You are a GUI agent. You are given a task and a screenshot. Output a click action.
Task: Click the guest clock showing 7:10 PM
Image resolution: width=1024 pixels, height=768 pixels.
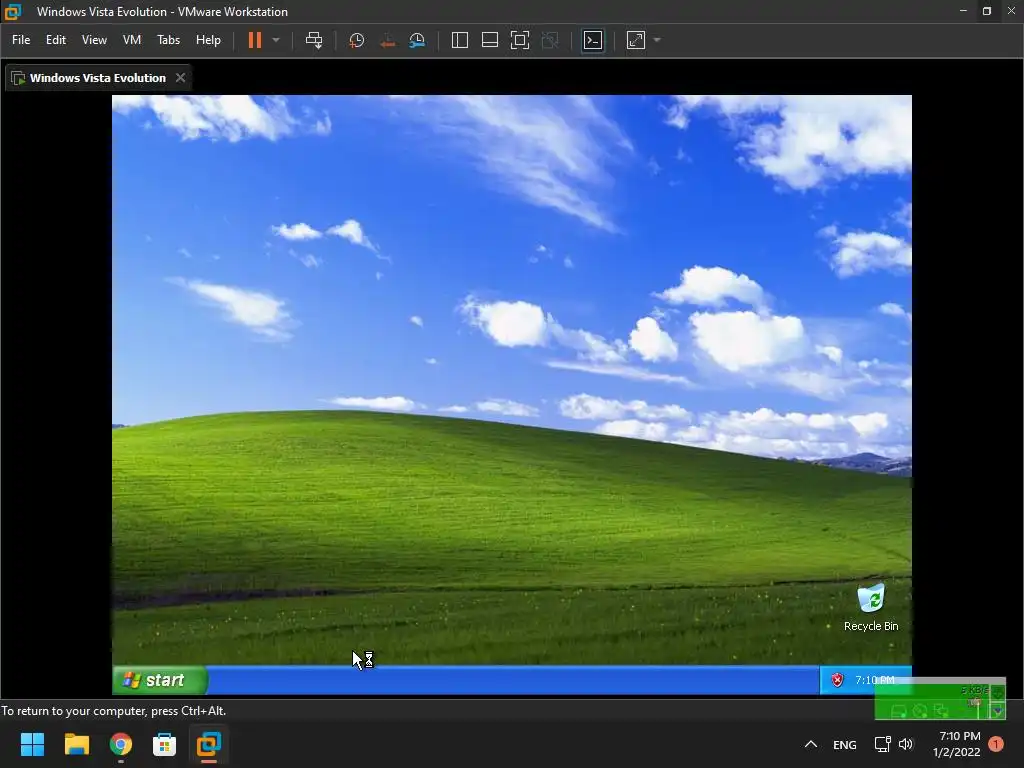(x=874, y=680)
